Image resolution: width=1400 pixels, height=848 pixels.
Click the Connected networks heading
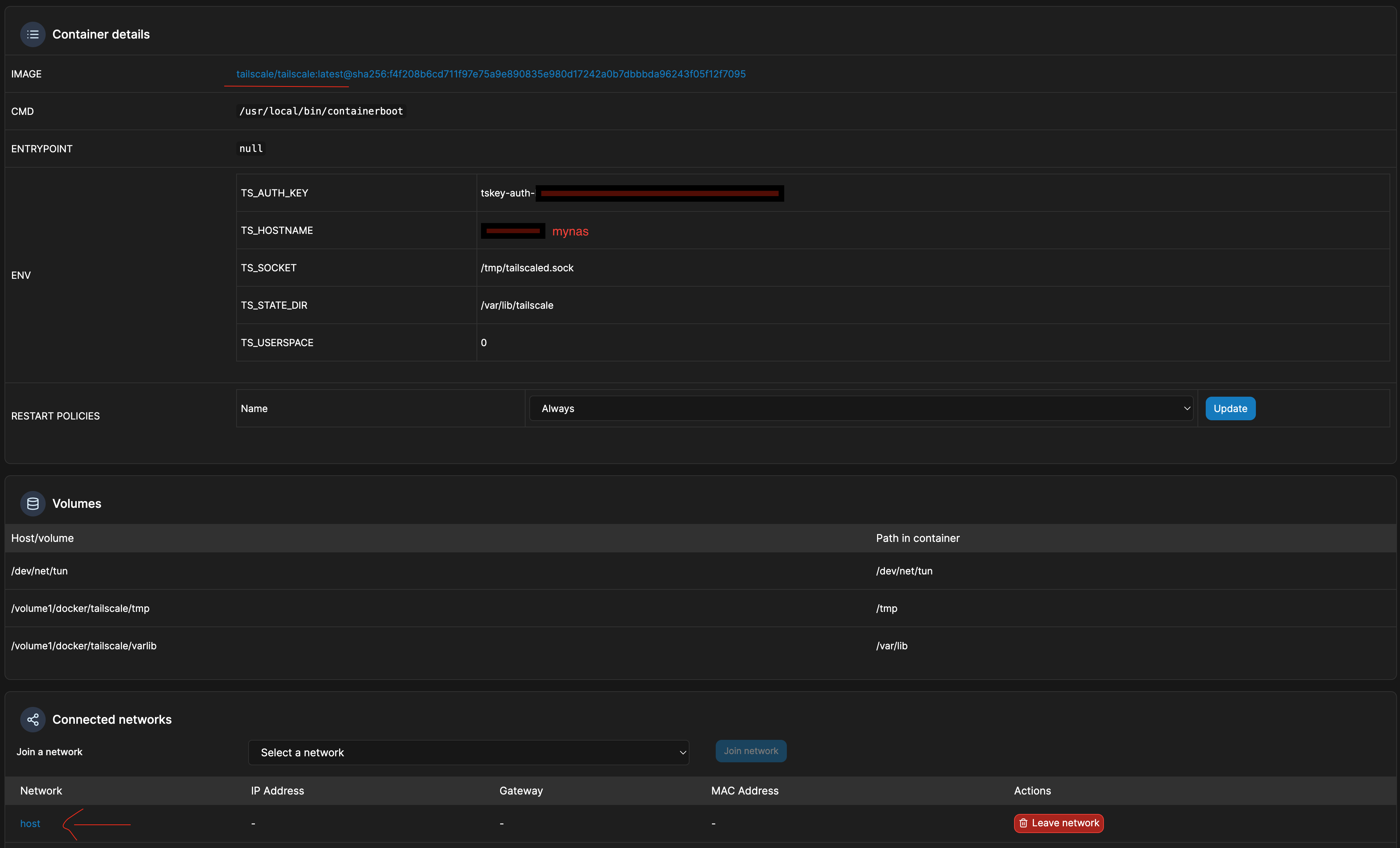[112, 719]
